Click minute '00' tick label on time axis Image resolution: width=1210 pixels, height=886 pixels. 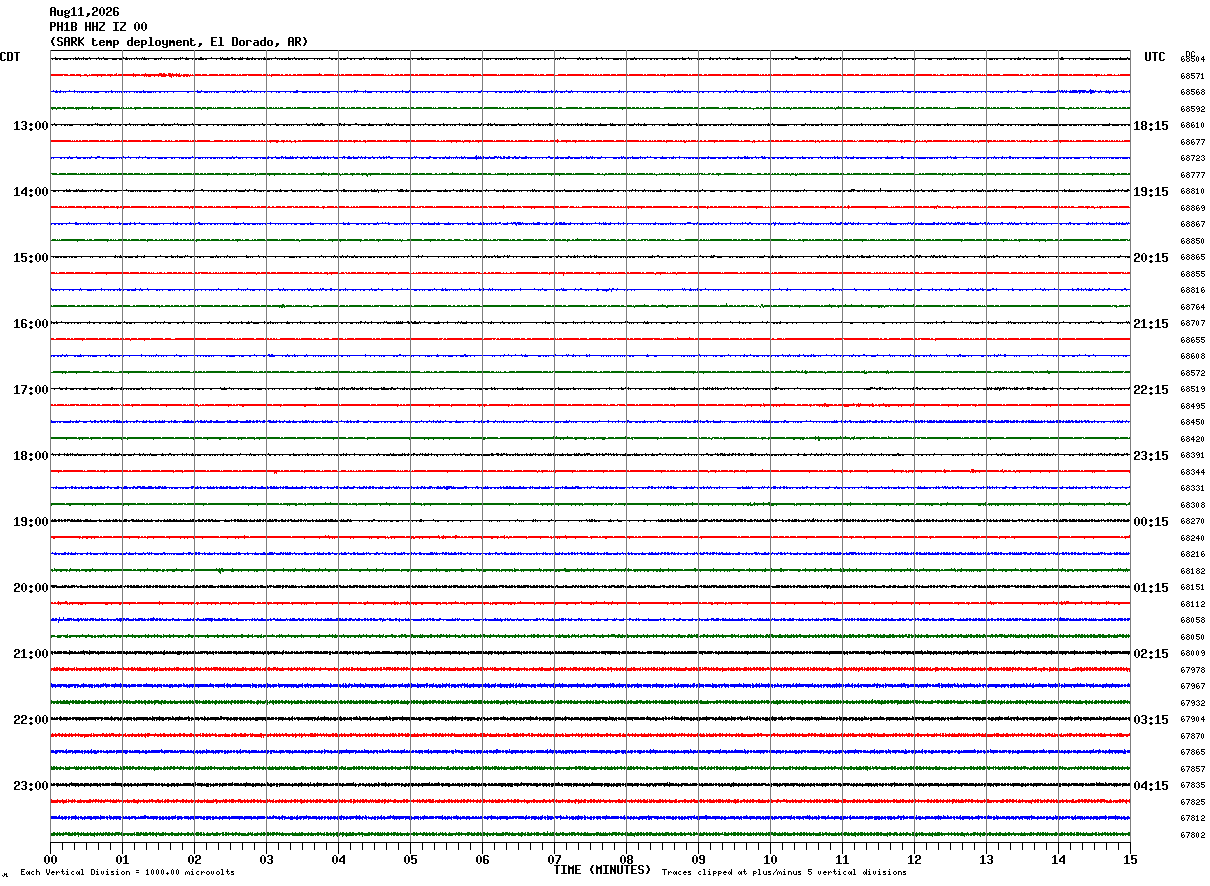(50, 859)
